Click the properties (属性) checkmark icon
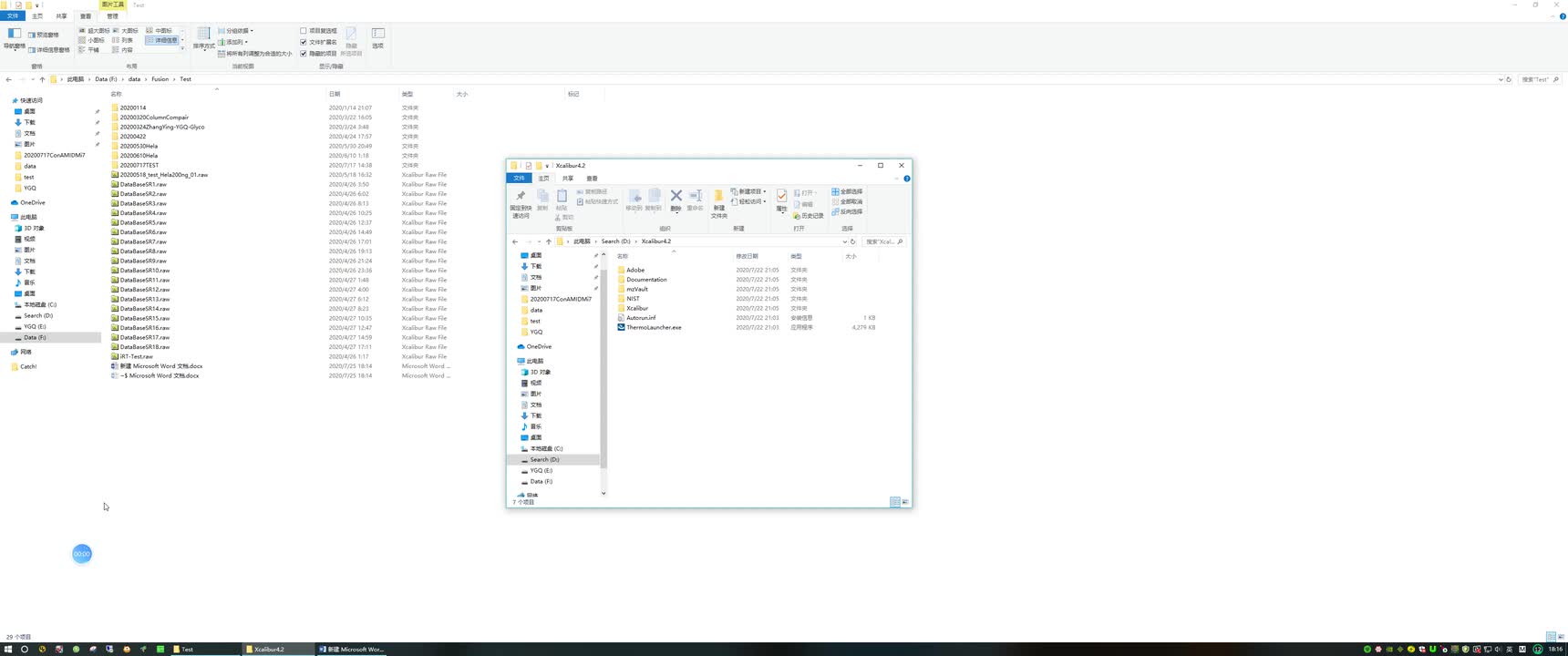 point(781,196)
